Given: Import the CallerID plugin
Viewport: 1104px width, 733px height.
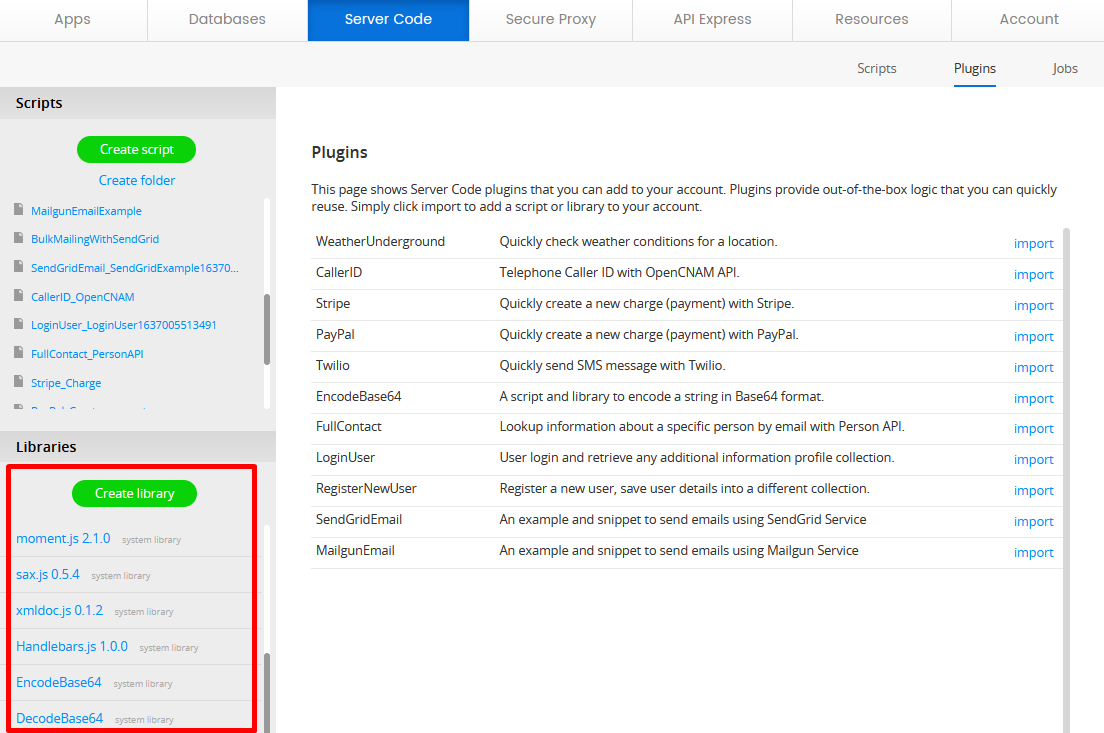Looking at the screenshot, I should [x=1034, y=275].
